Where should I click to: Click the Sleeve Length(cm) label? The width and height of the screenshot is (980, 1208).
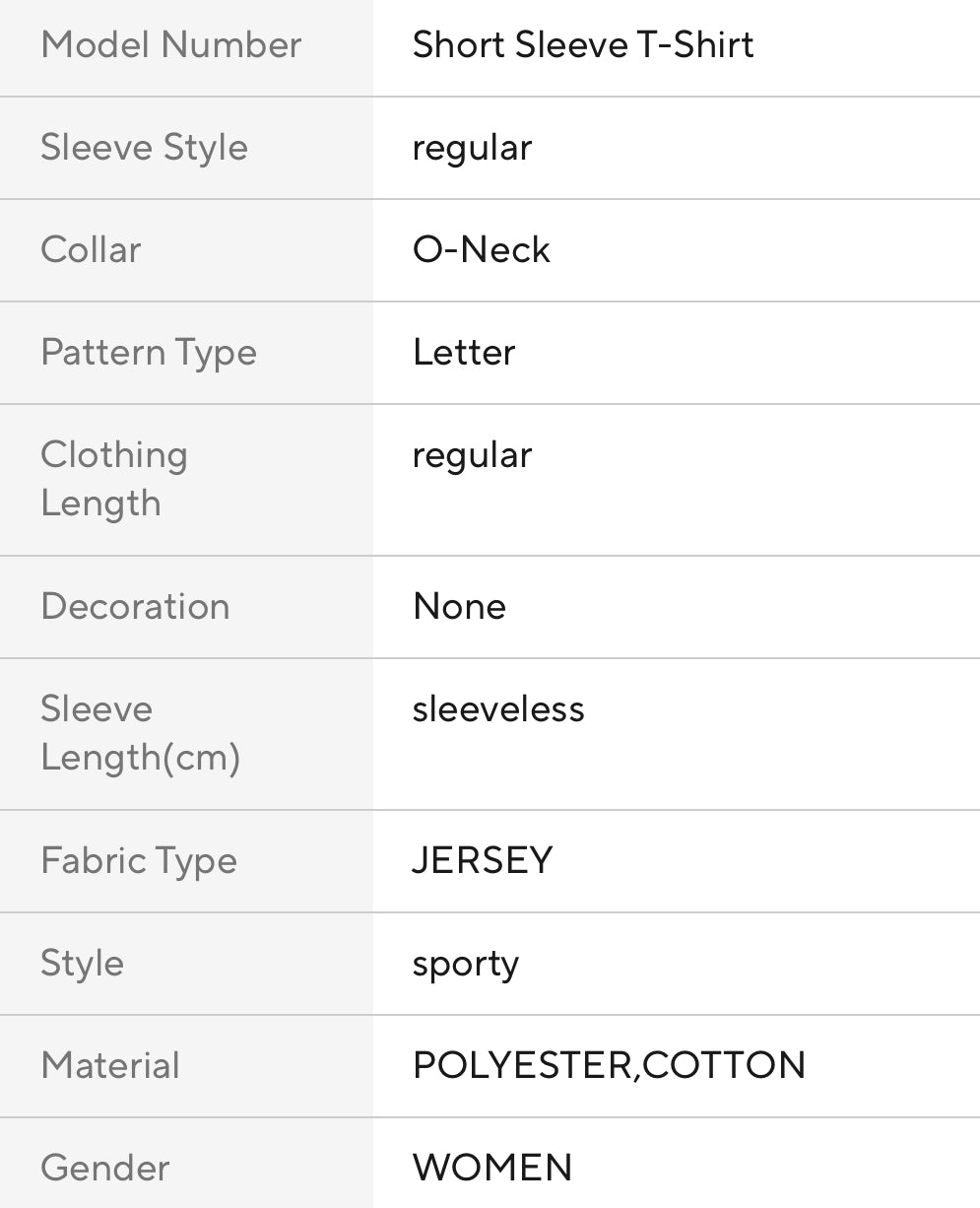140,733
